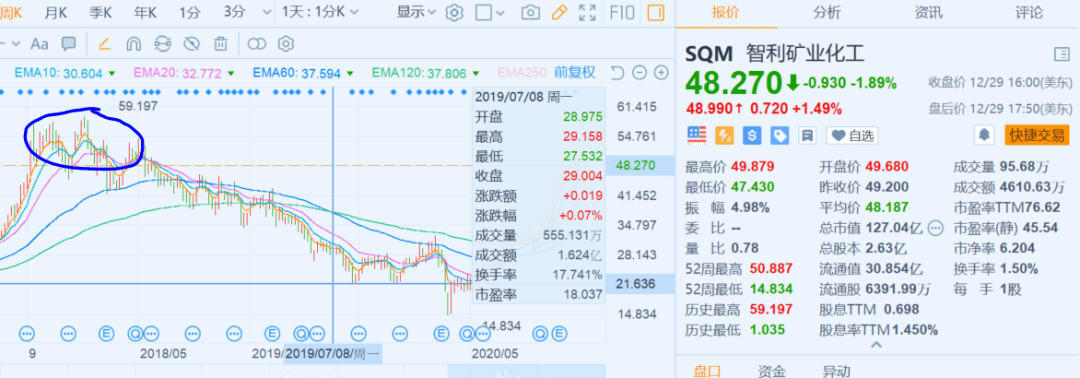This screenshot has height=378, width=1080.
Task: Take a chart screenshot with the camera icon
Action: point(530,12)
